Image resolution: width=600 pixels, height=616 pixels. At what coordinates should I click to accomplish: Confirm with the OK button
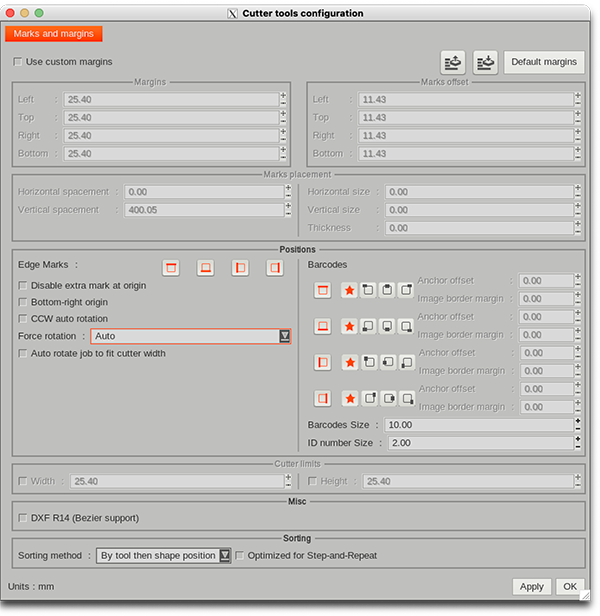point(570,587)
